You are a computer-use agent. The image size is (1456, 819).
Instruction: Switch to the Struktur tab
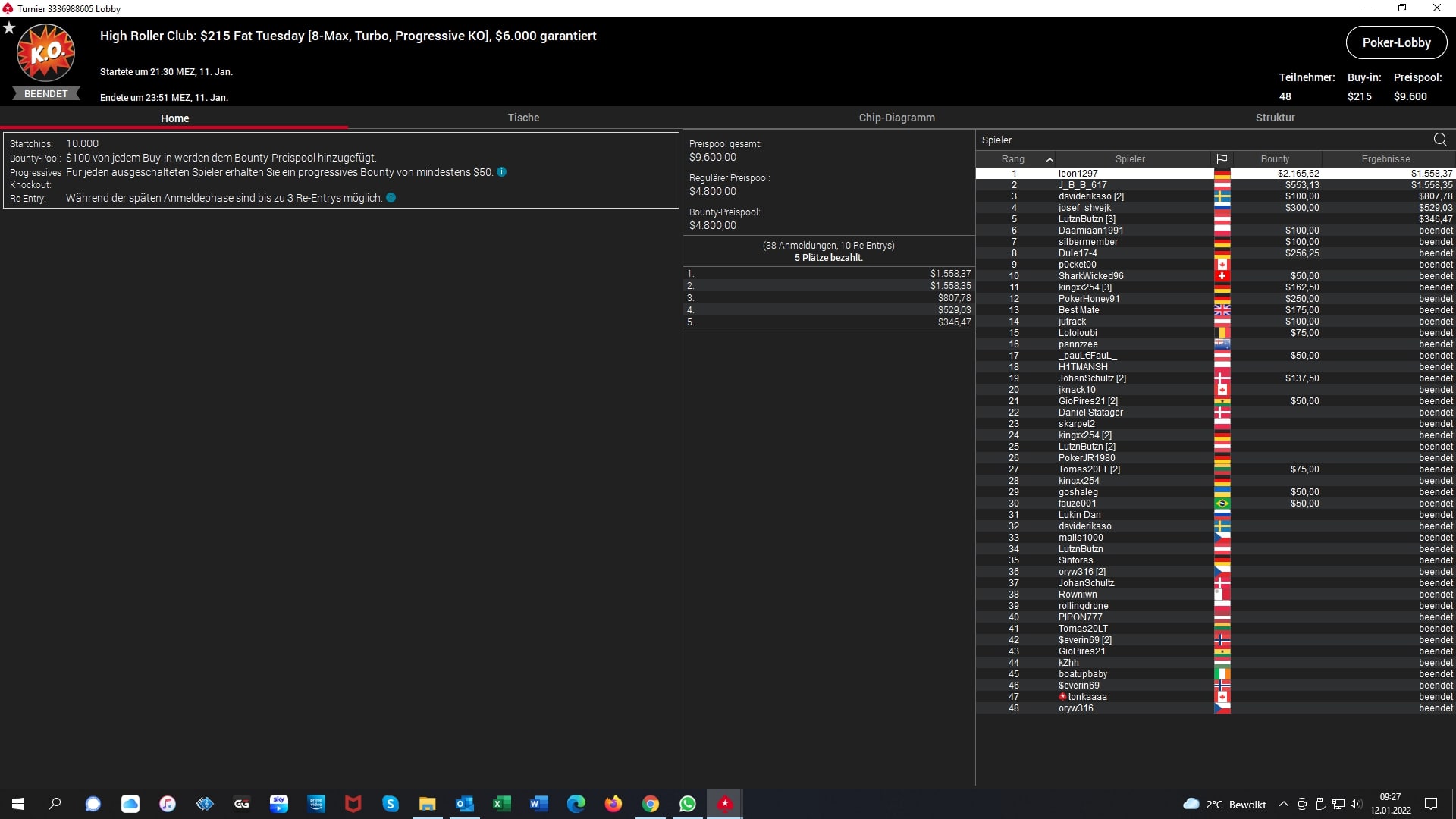(x=1275, y=118)
